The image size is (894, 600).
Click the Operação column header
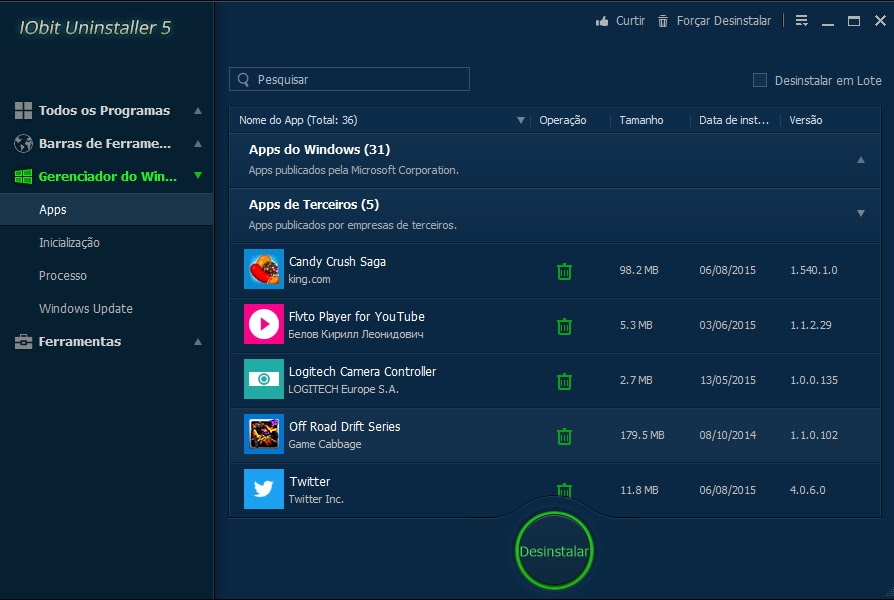562,120
